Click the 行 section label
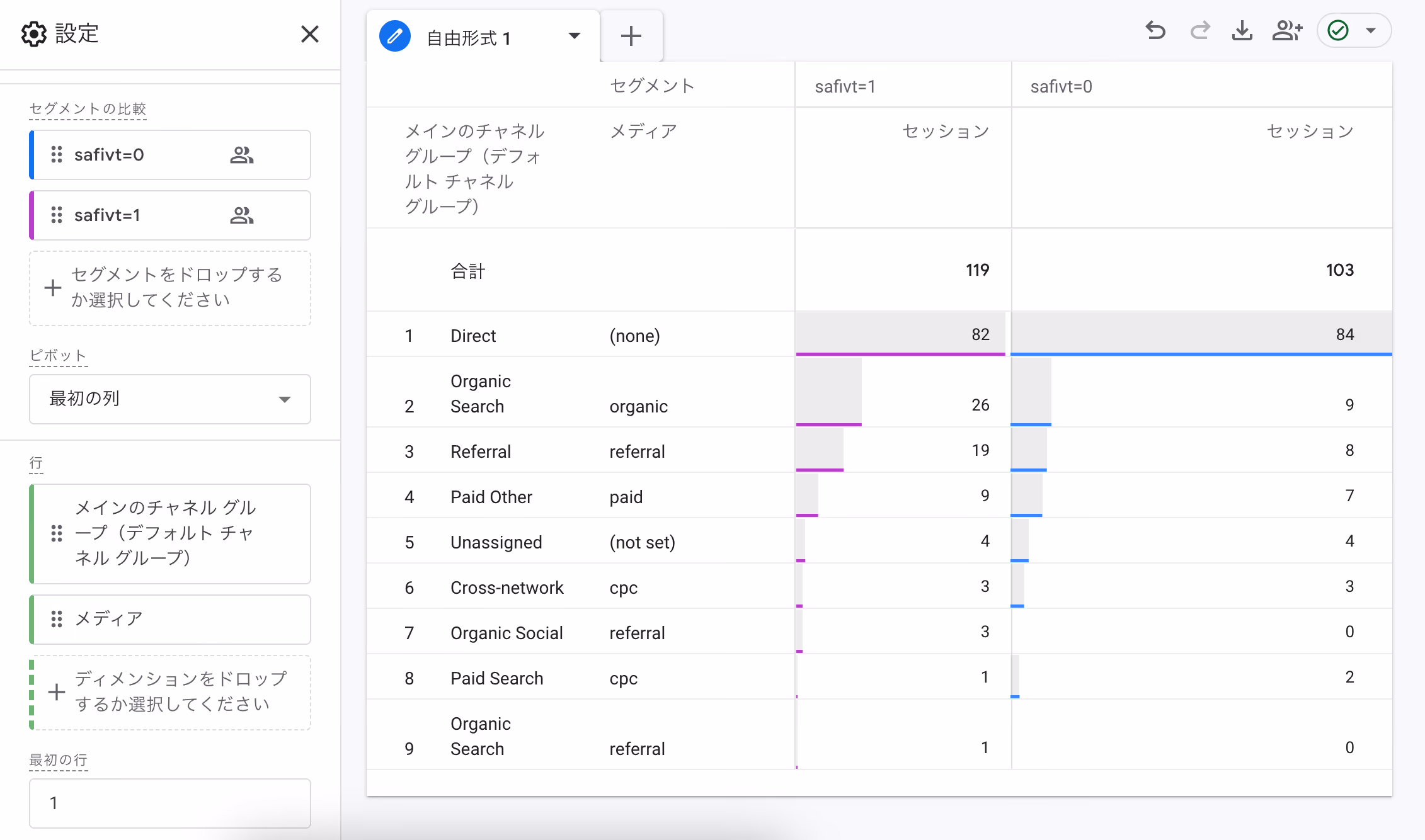The height and width of the screenshot is (840, 1425). click(36, 463)
